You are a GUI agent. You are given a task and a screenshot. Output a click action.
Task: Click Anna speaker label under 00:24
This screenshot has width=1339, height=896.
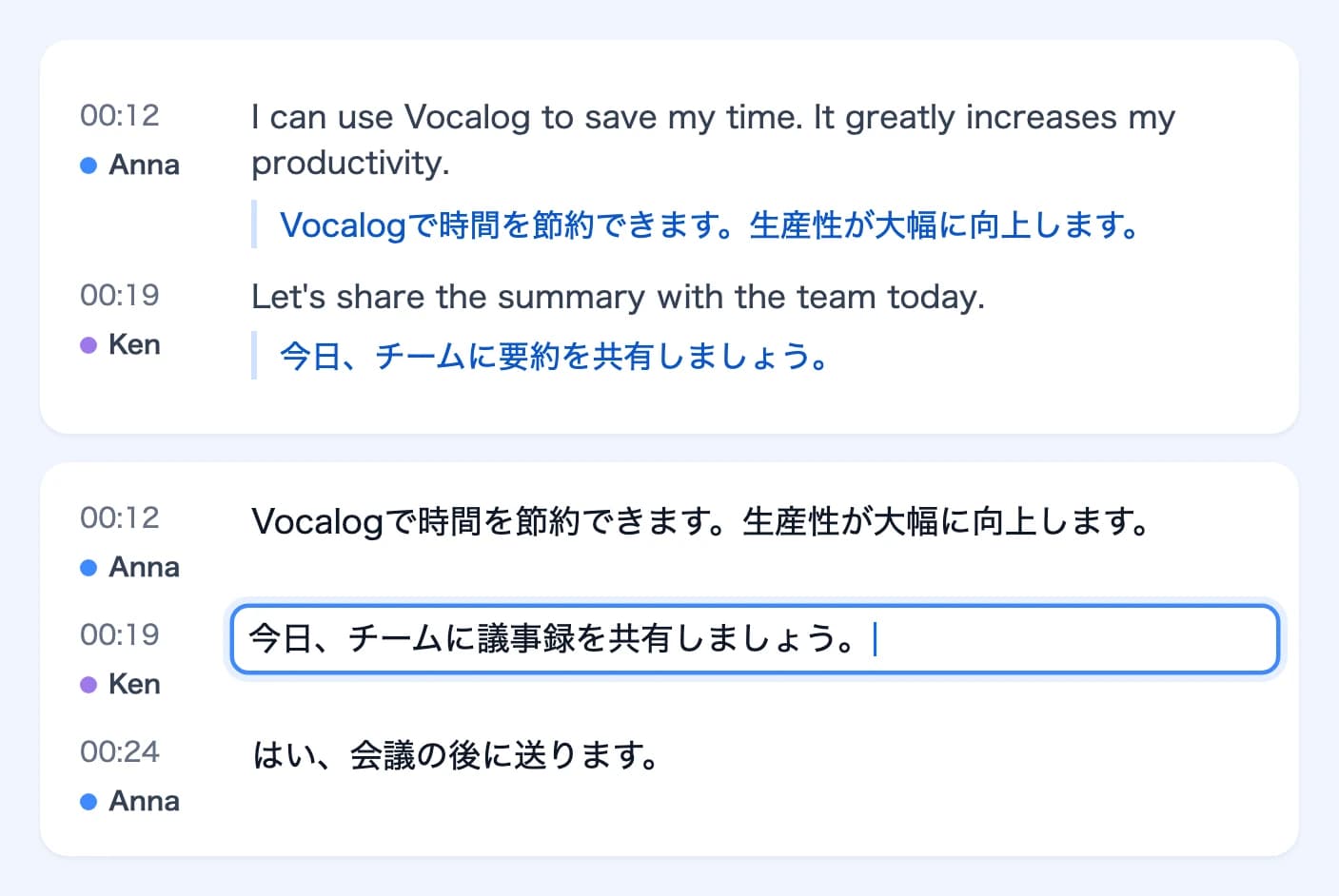pos(144,801)
